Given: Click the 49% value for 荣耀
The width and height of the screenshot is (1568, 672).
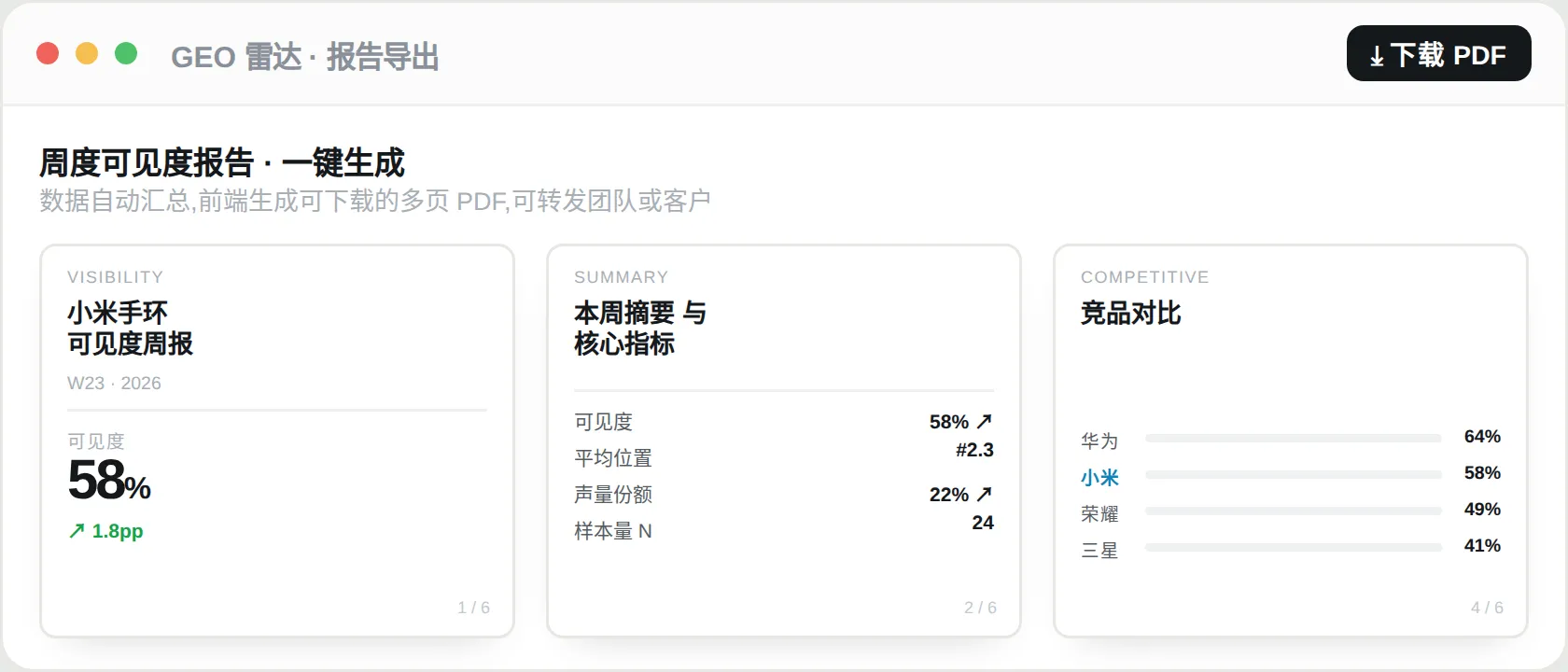Looking at the screenshot, I should click(1482, 510).
